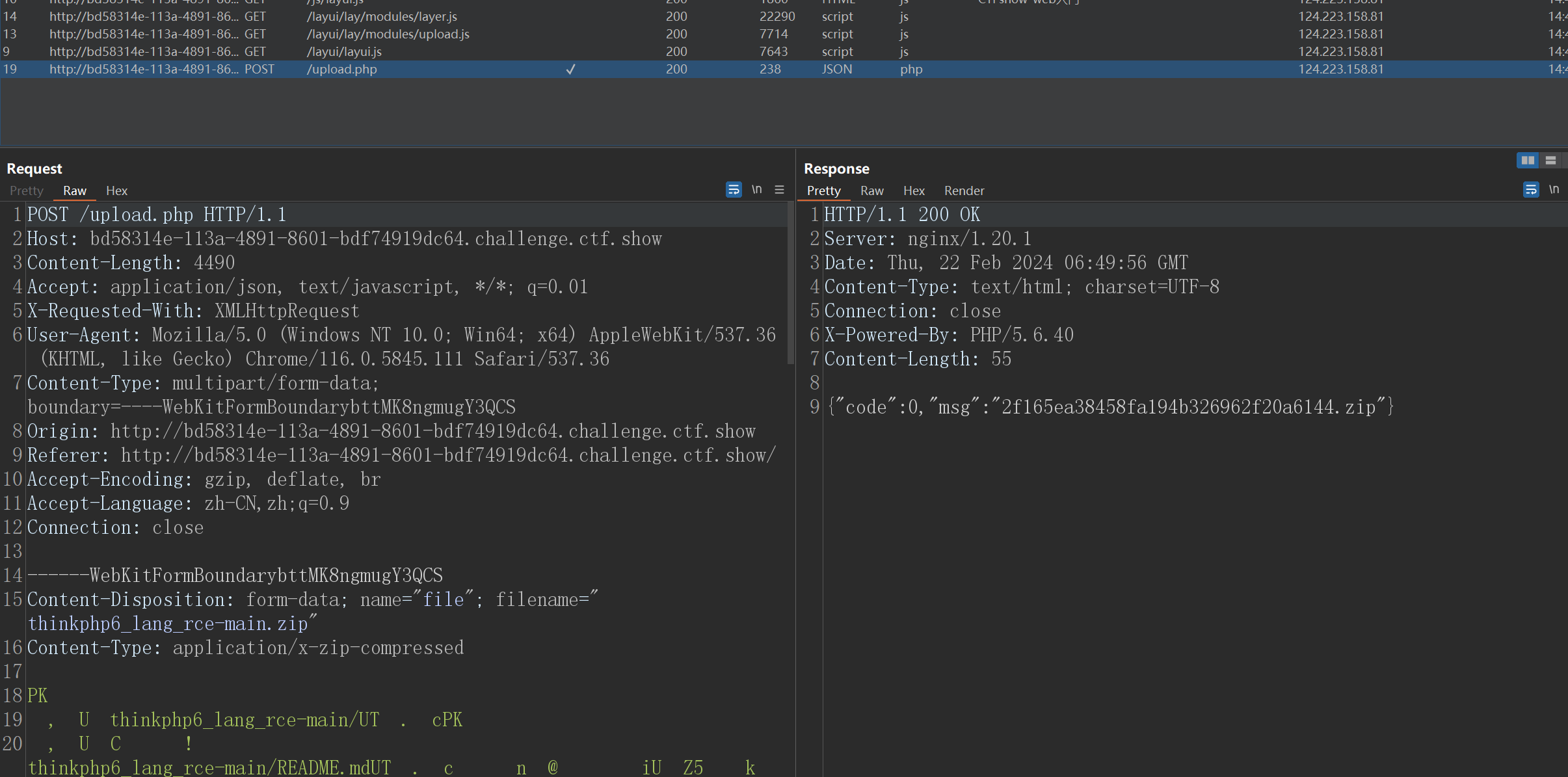Image resolution: width=1568 pixels, height=777 pixels.
Task: Click the 124.223.158.81 IP in upload.php row
Action: pyautogui.click(x=1341, y=69)
